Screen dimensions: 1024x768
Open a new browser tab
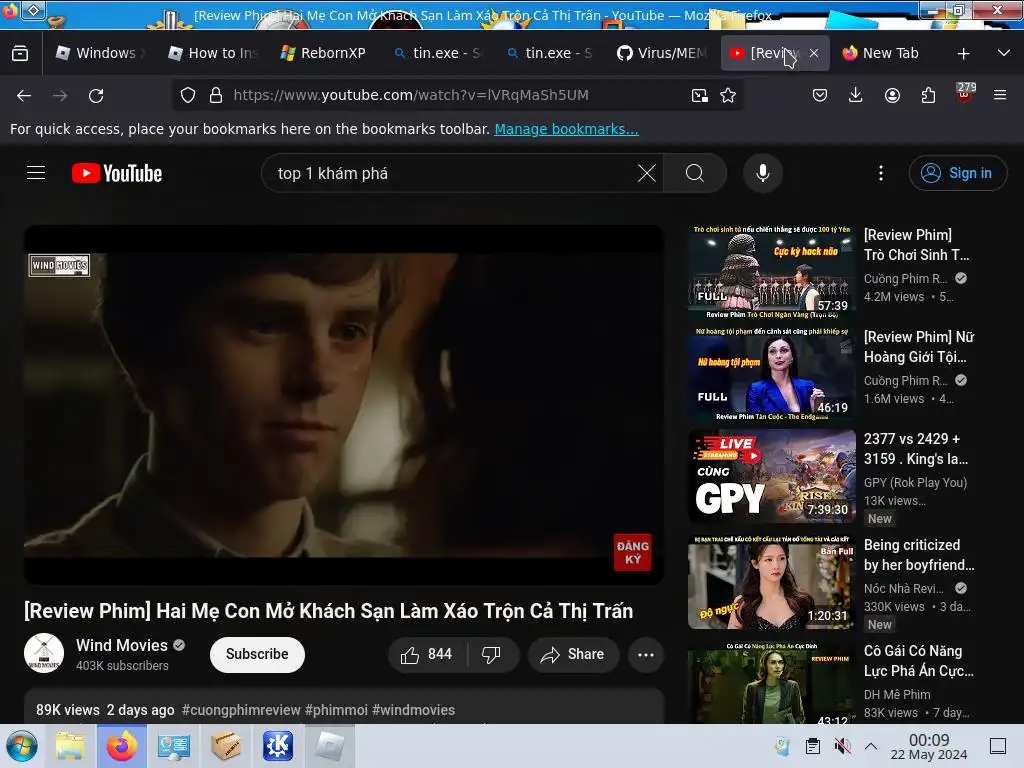pyautogui.click(x=963, y=53)
